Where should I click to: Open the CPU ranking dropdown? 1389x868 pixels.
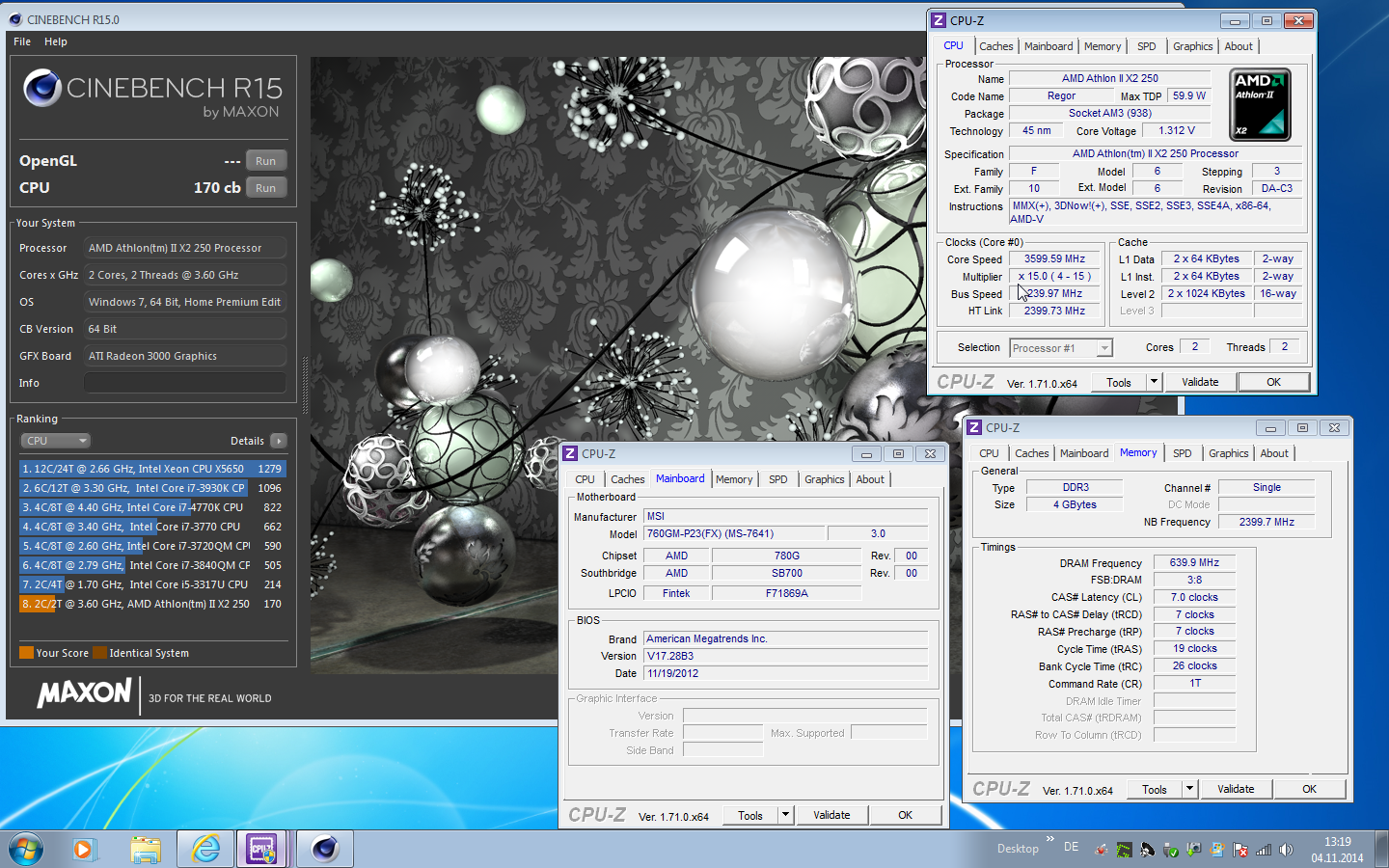click(x=56, y=441)
